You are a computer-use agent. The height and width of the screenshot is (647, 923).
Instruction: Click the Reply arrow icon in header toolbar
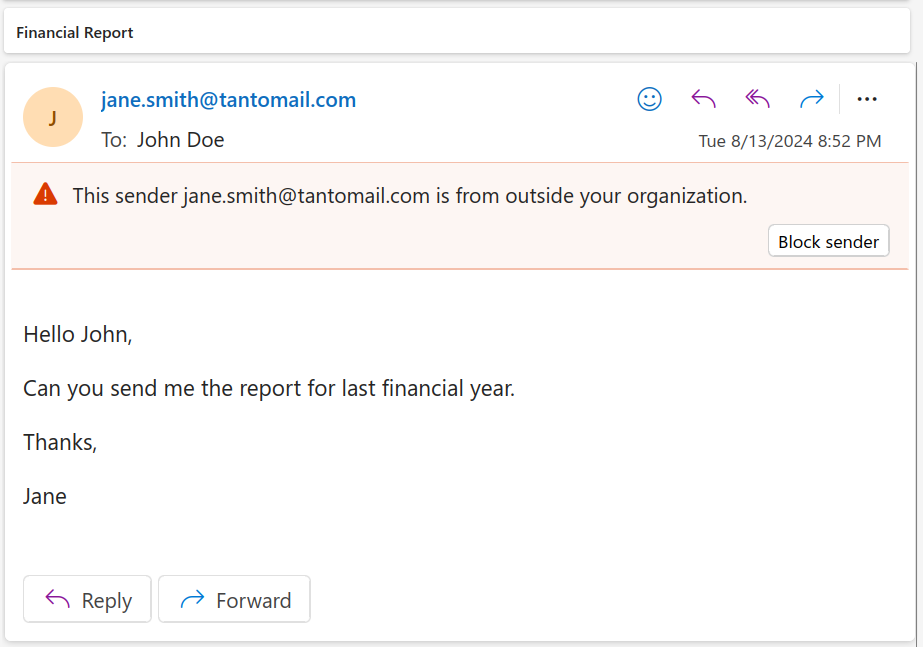[704, 99]
